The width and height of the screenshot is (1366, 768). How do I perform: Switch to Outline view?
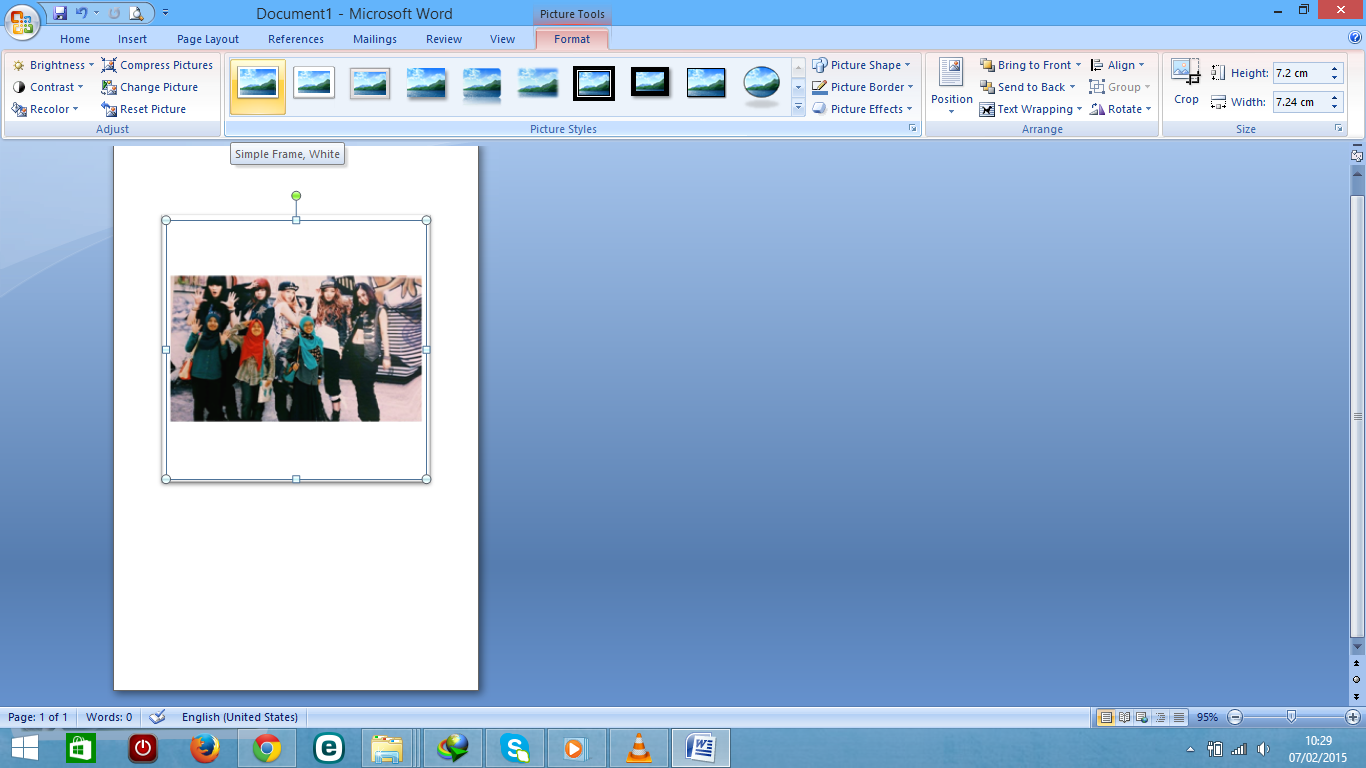pos(1160,717)
